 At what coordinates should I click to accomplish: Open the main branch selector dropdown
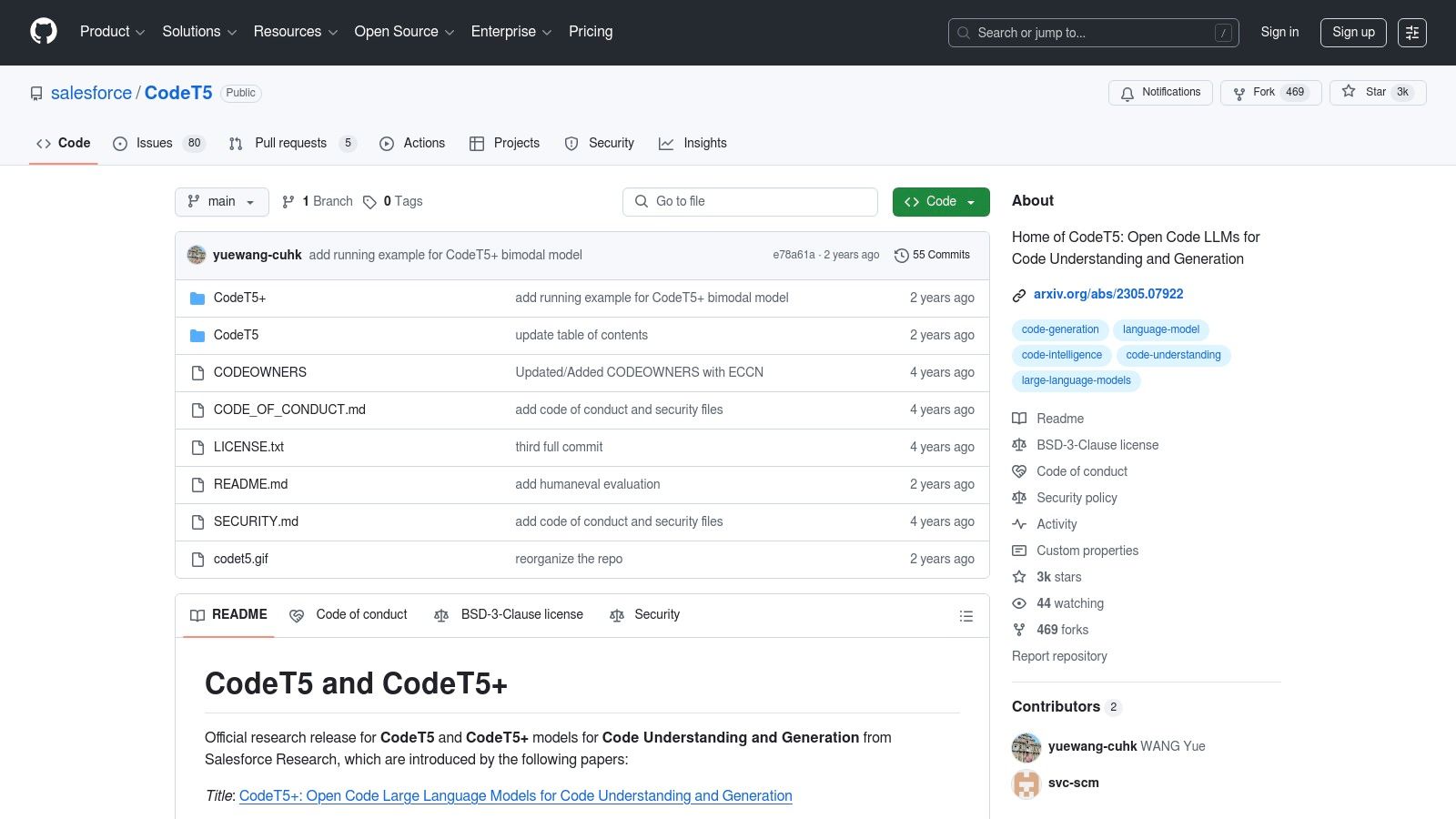[222, 202]
